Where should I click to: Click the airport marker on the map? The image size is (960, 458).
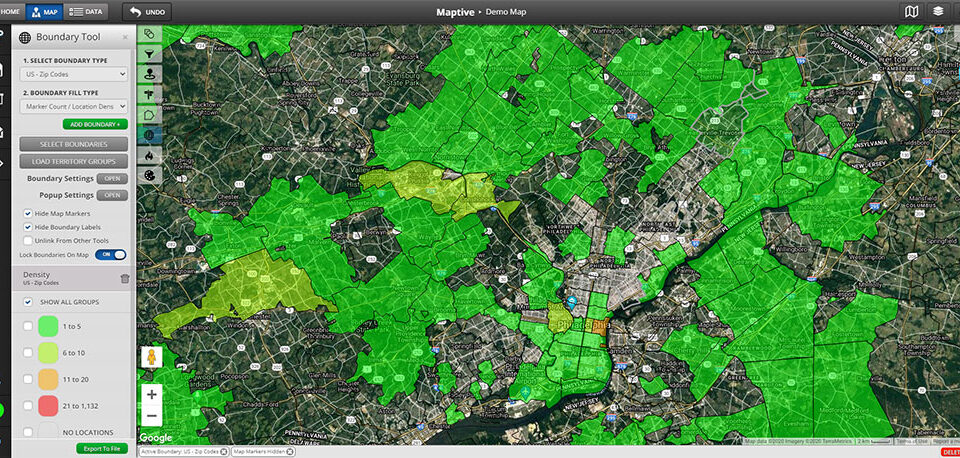coord(525,392)
